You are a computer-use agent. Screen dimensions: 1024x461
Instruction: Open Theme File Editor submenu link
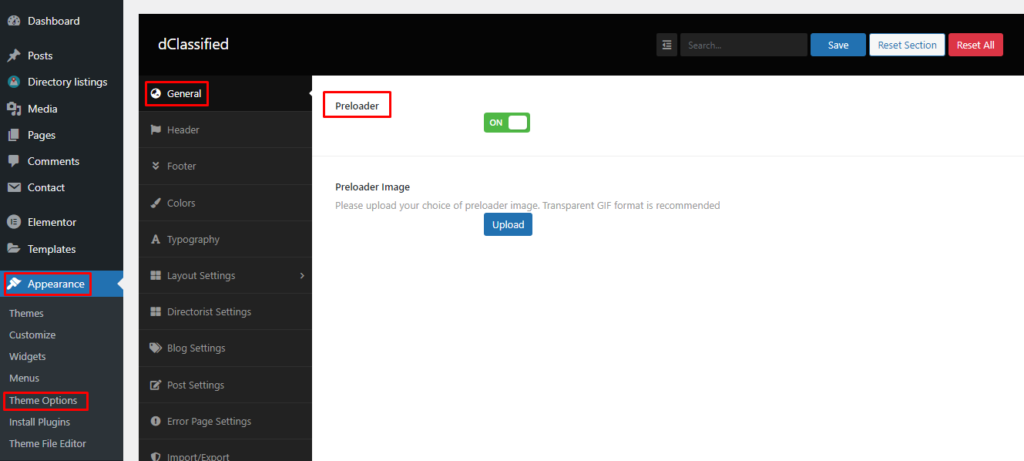pos(47,443)
